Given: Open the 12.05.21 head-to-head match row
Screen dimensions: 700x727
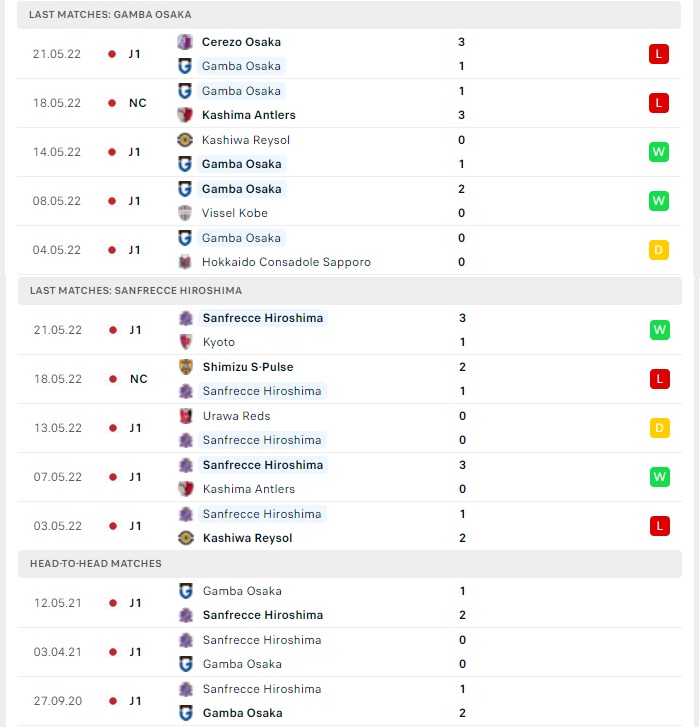Looking at the screenshot, I should click(350, 603).
